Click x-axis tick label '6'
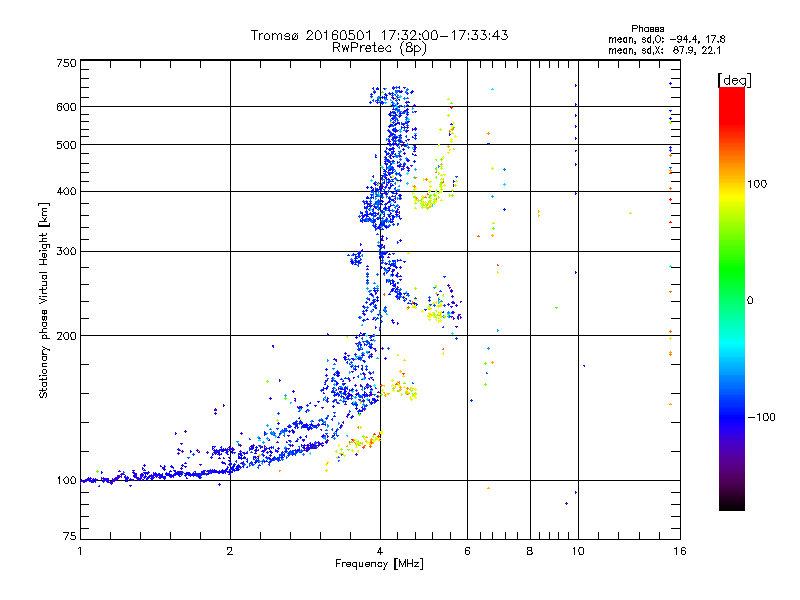The height and width of the screenshot is (600, 800). [467, 551]
